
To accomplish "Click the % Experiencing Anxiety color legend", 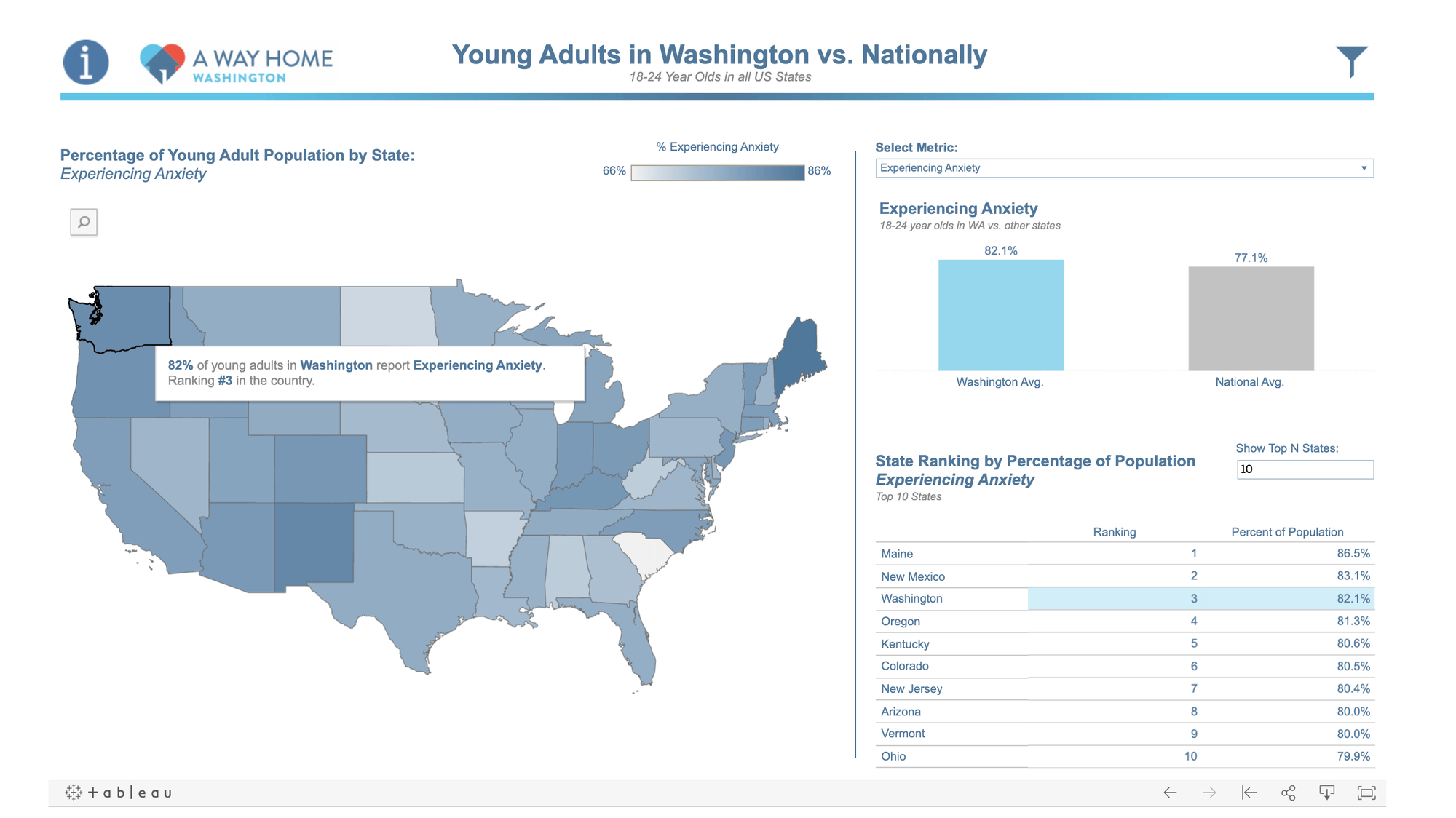I will pos(718,172).
